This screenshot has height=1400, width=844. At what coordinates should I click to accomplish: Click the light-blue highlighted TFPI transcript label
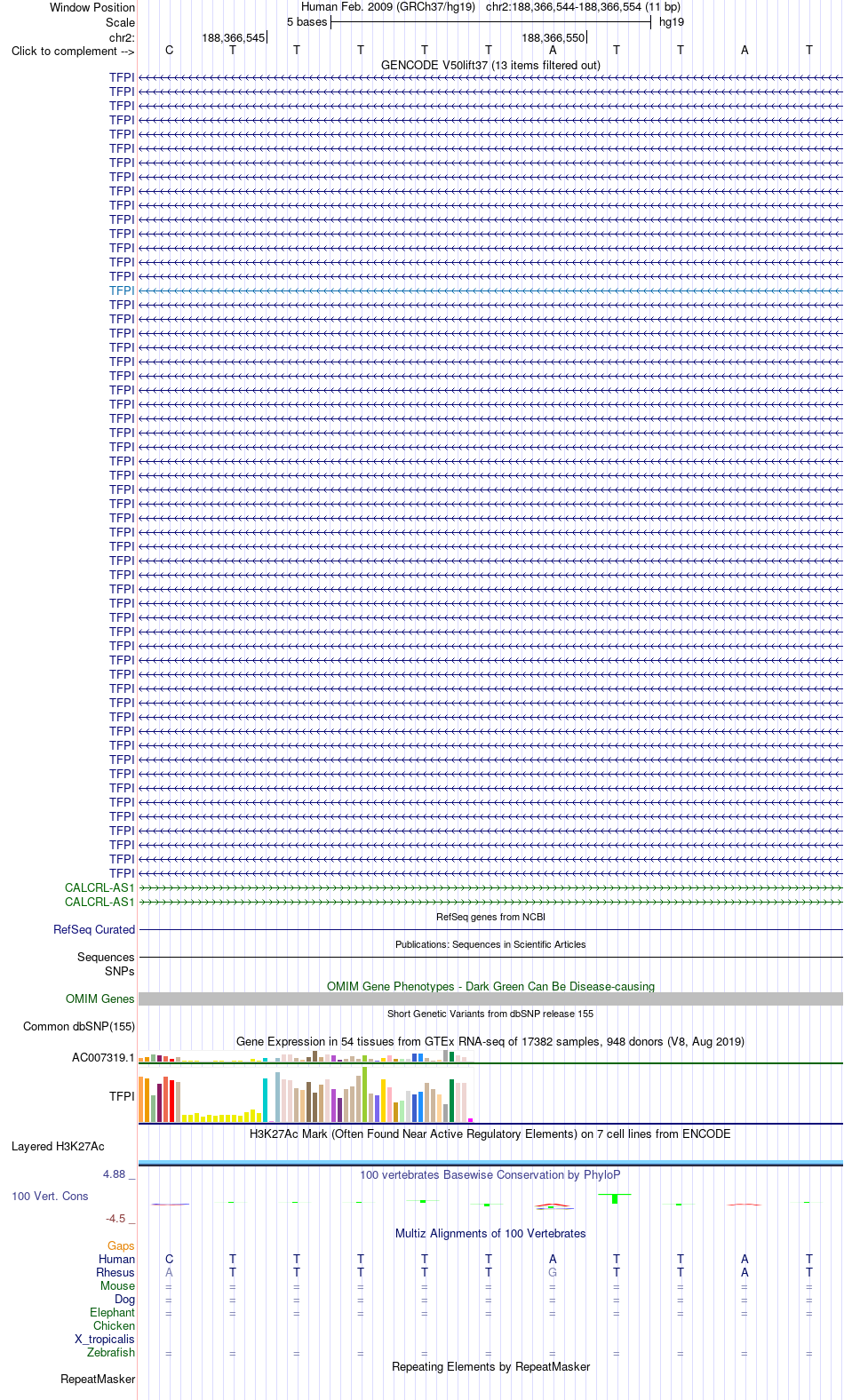(122, 290)
